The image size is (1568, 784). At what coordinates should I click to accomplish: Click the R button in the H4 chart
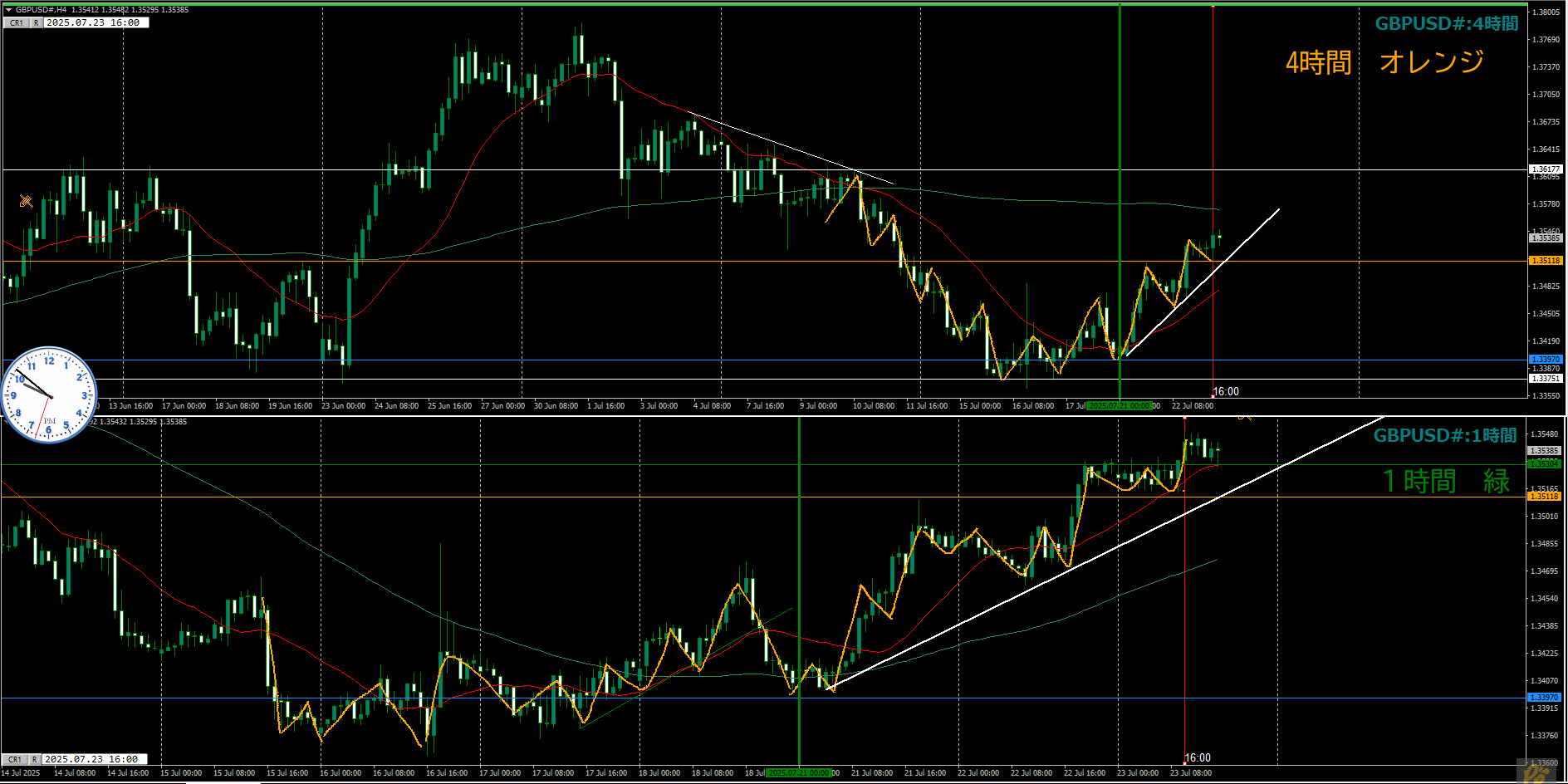tap(36, 23)
